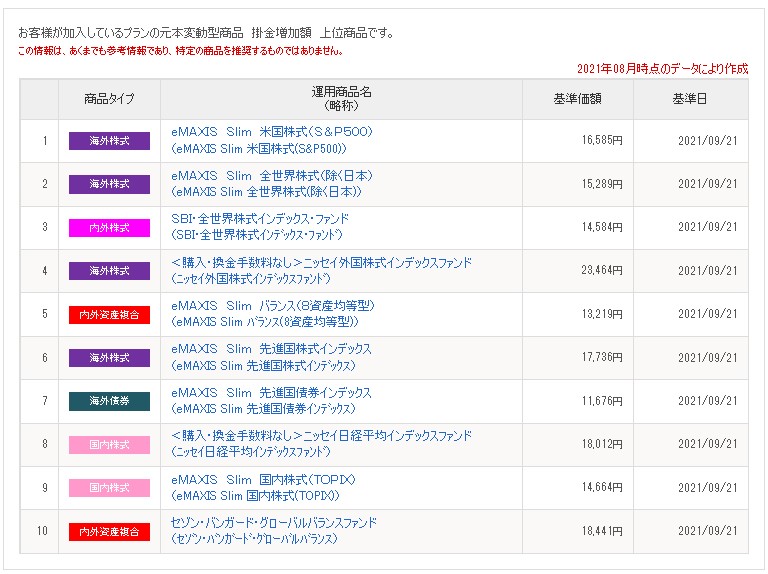The width and height of the screenshot is (768, 574).
Task: Select price 14,664円
Action: coord(602,488)
